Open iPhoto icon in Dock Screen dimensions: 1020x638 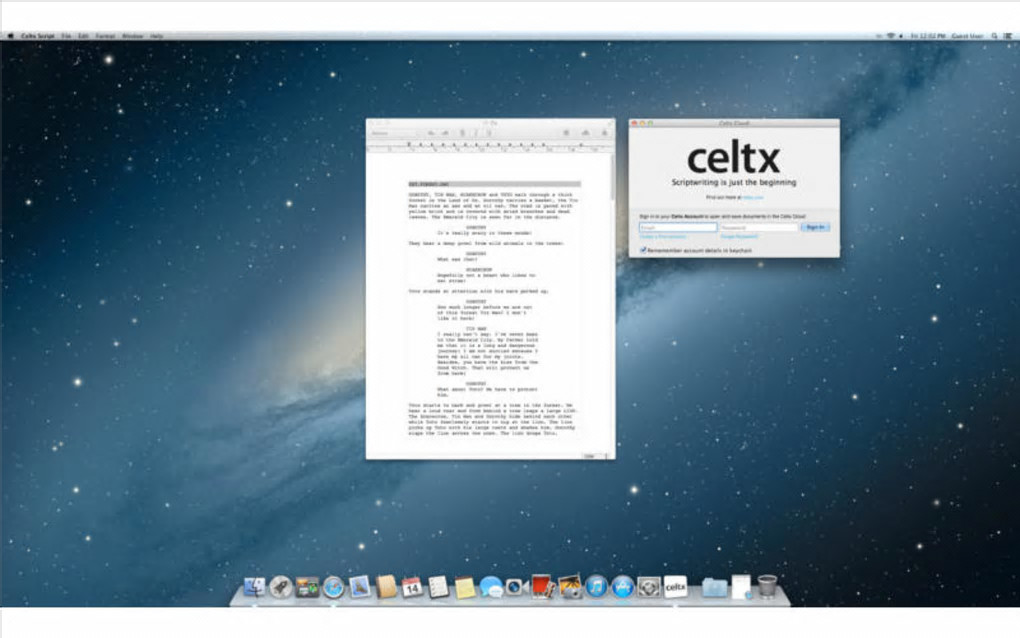(x=570, y=587)
